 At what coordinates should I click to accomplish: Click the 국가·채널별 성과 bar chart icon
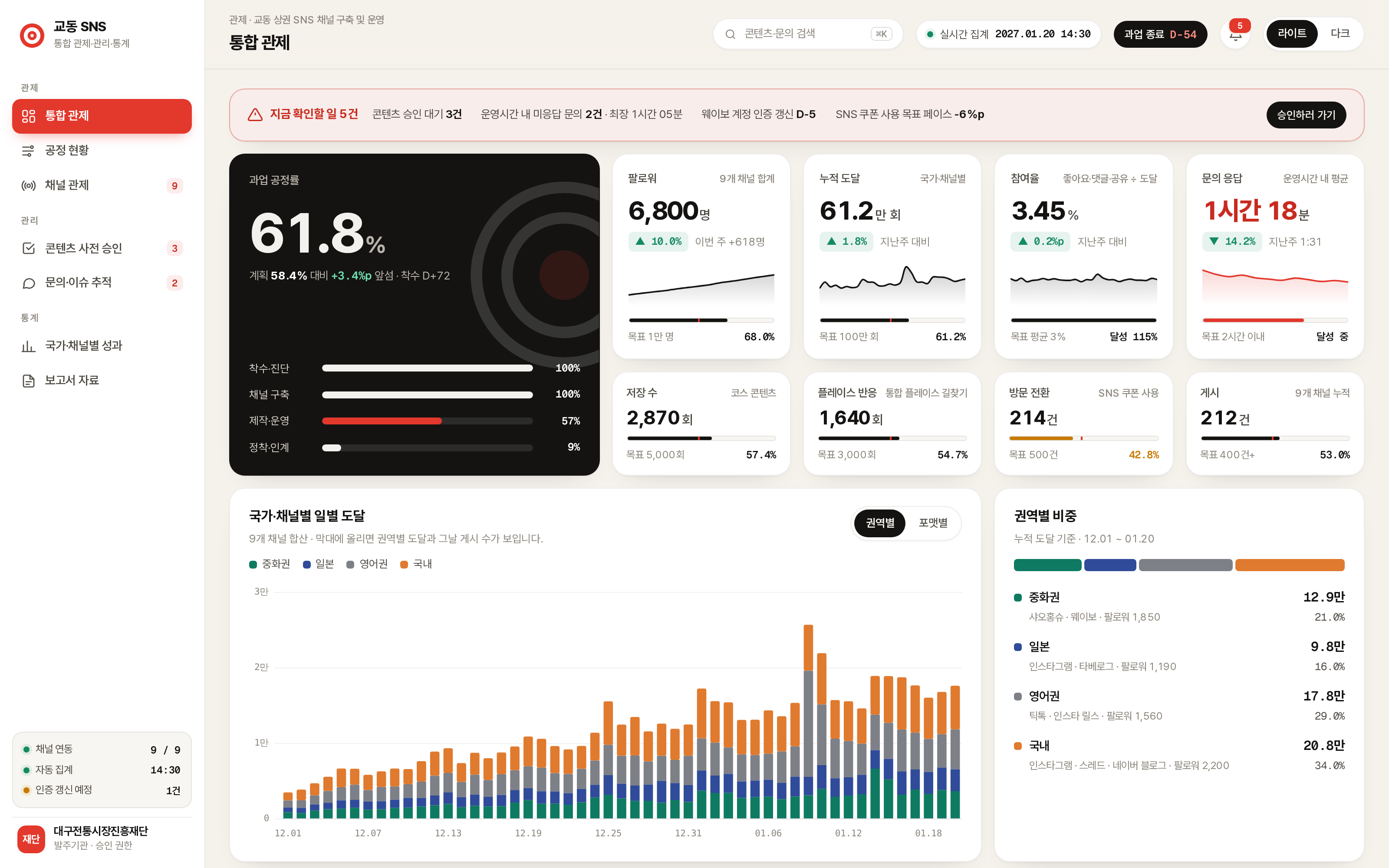[28, 346]
